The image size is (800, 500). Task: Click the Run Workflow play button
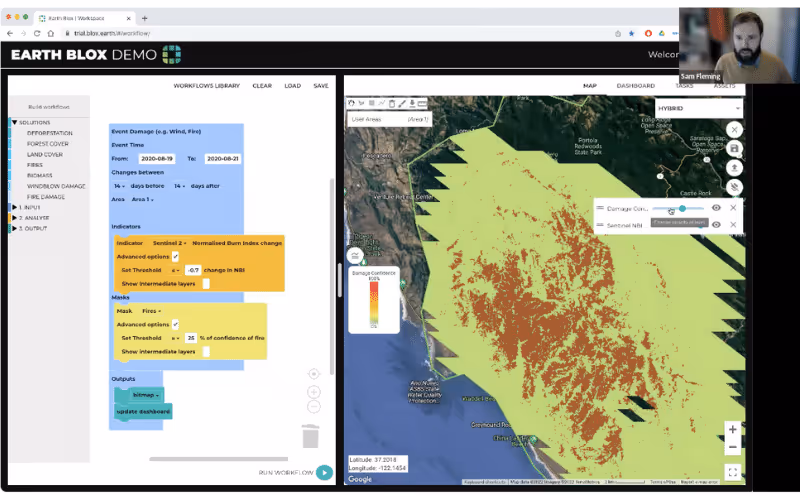point(324,472)
